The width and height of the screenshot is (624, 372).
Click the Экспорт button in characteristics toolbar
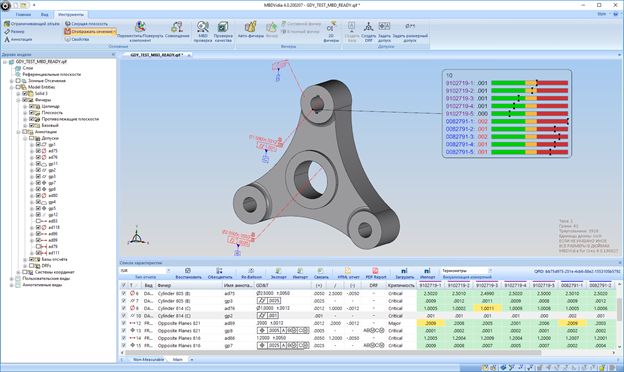[279, 273]
